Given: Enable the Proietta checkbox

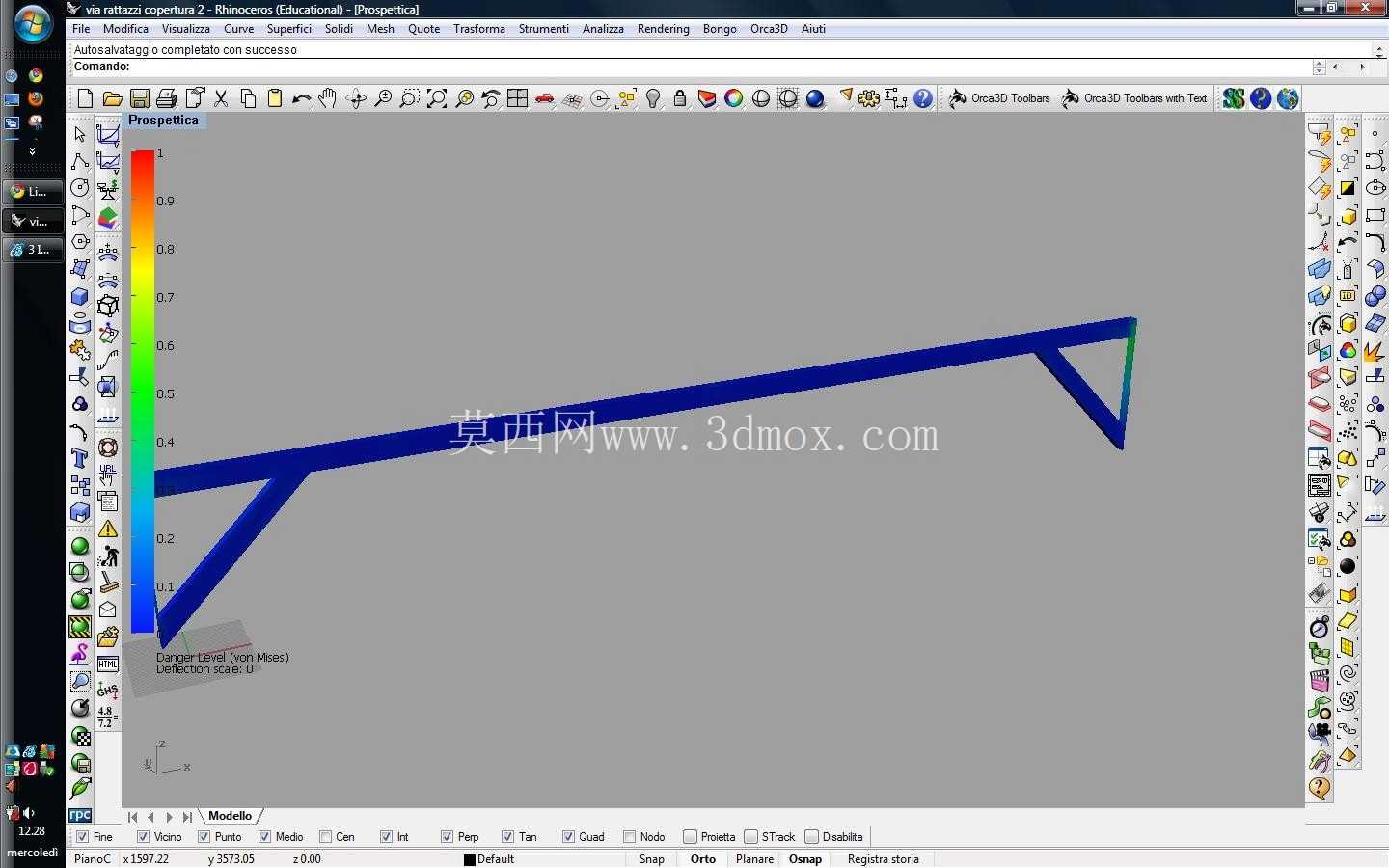Looking at the screenshot, I should 690,837.
